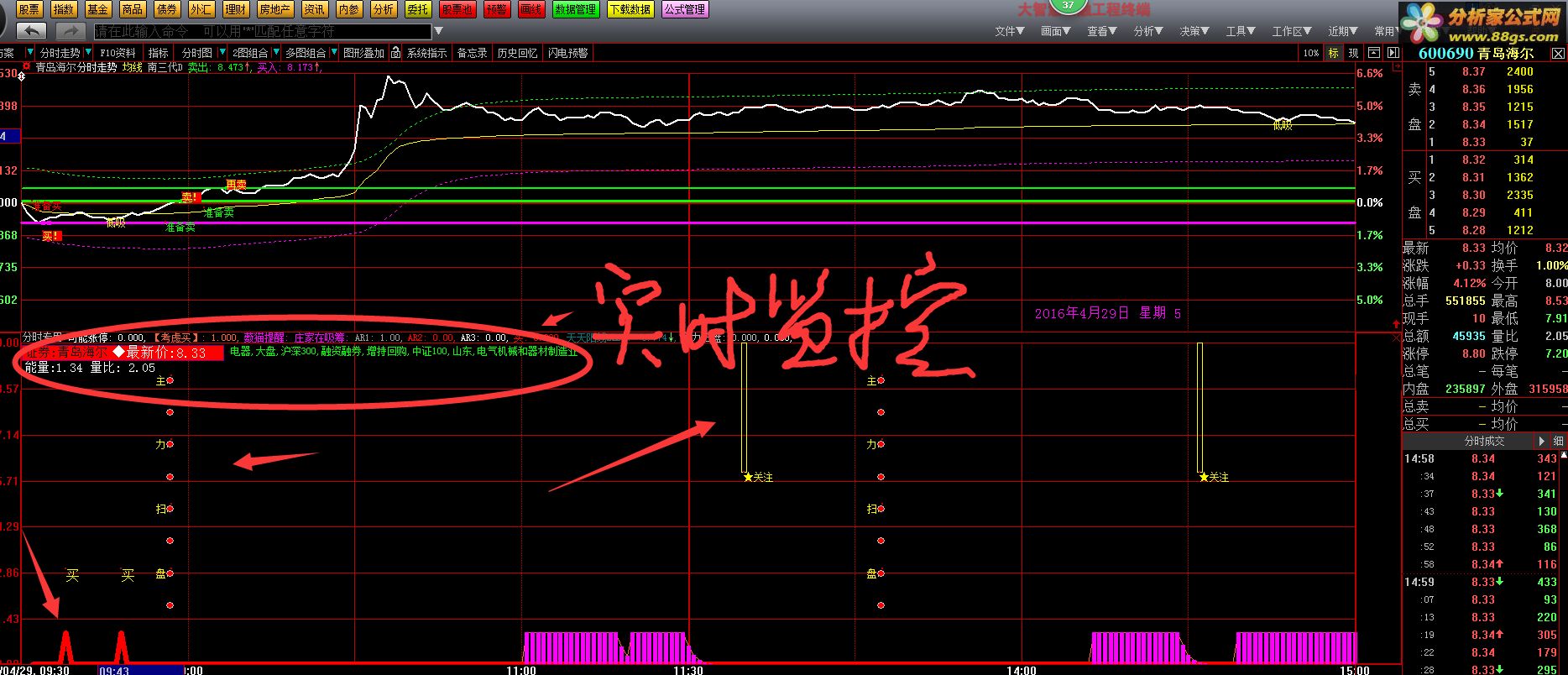Open the 股票 section

pyautogui.click(x=29, y=9)
